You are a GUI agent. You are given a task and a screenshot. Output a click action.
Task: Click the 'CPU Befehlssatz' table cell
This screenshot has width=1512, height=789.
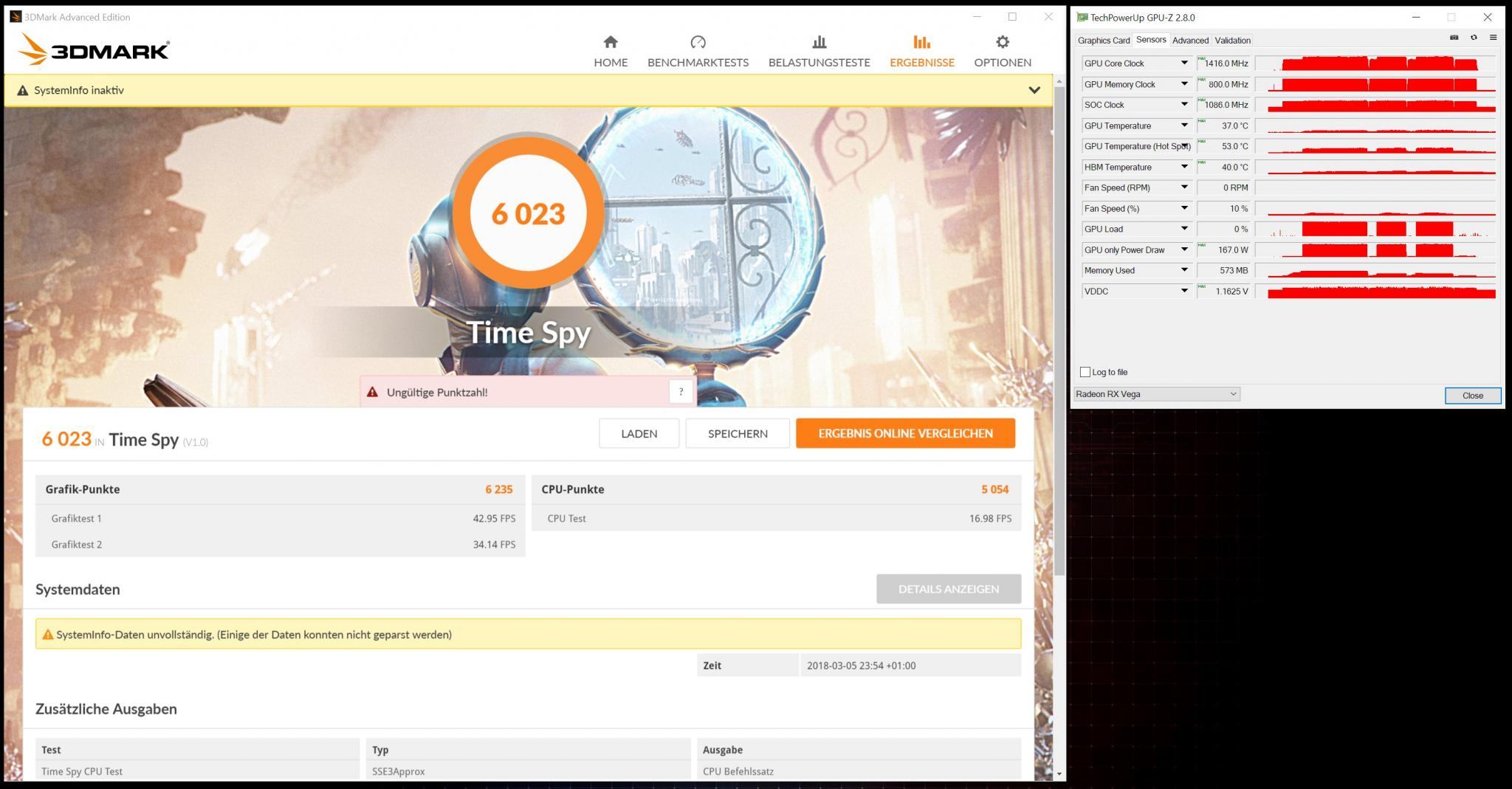coord(859,771)
